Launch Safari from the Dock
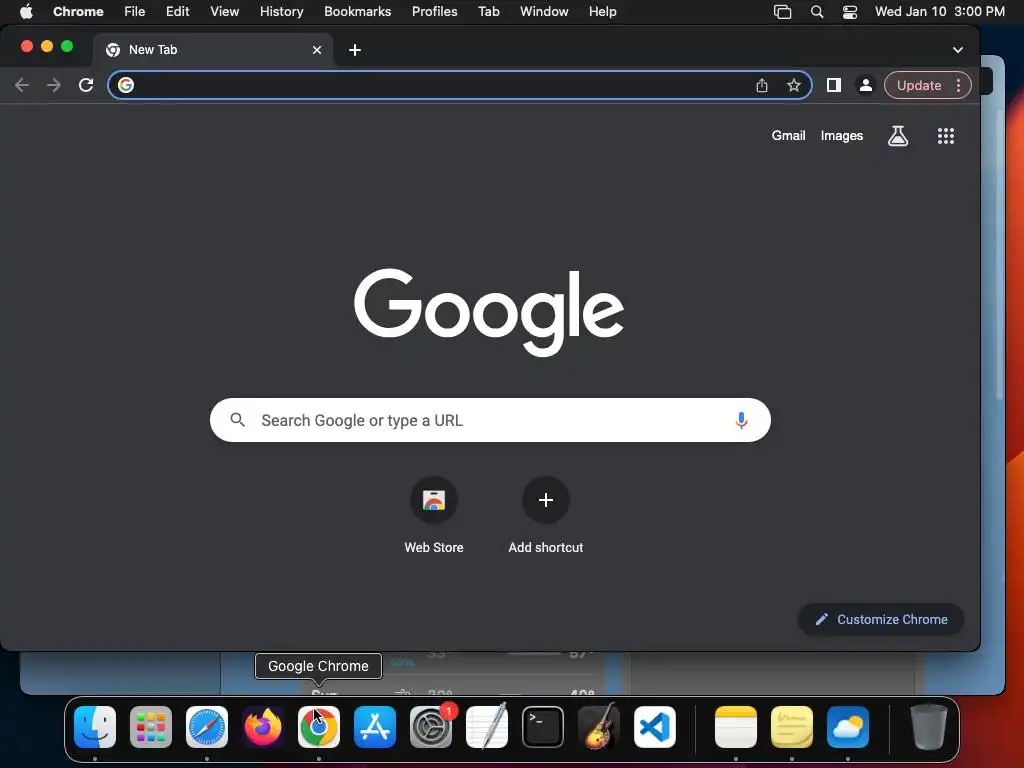The image size is (1024, 768). [x=206, y=727]
